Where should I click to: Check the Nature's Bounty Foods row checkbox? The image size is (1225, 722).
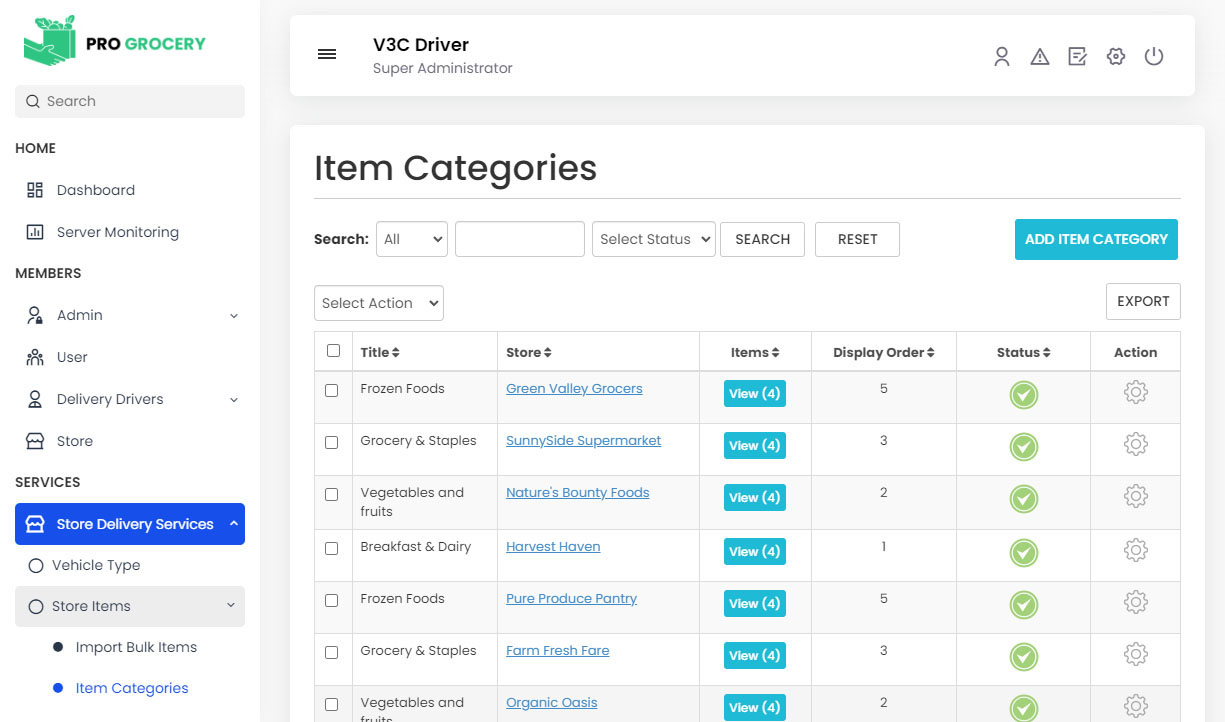332,495
